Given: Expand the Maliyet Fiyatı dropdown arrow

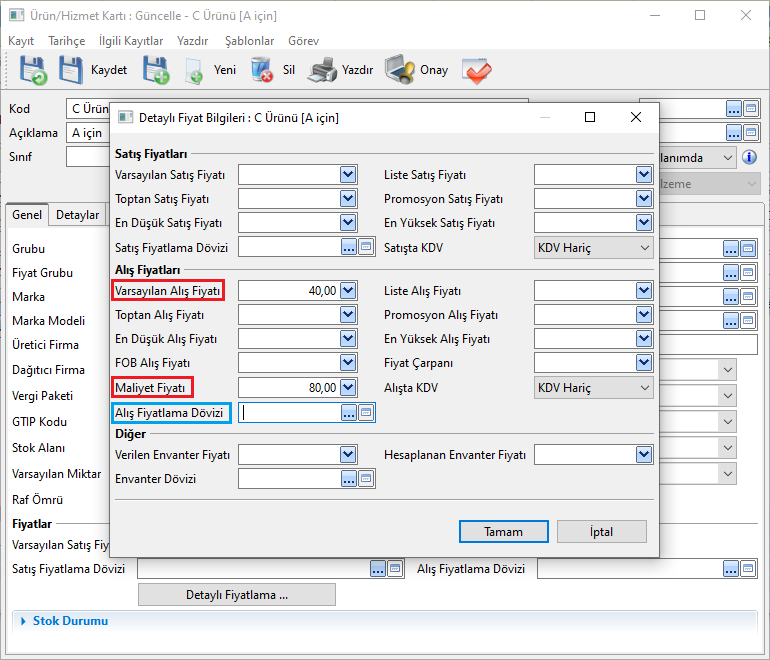Looking at the screenshot, I should point(348,388).
